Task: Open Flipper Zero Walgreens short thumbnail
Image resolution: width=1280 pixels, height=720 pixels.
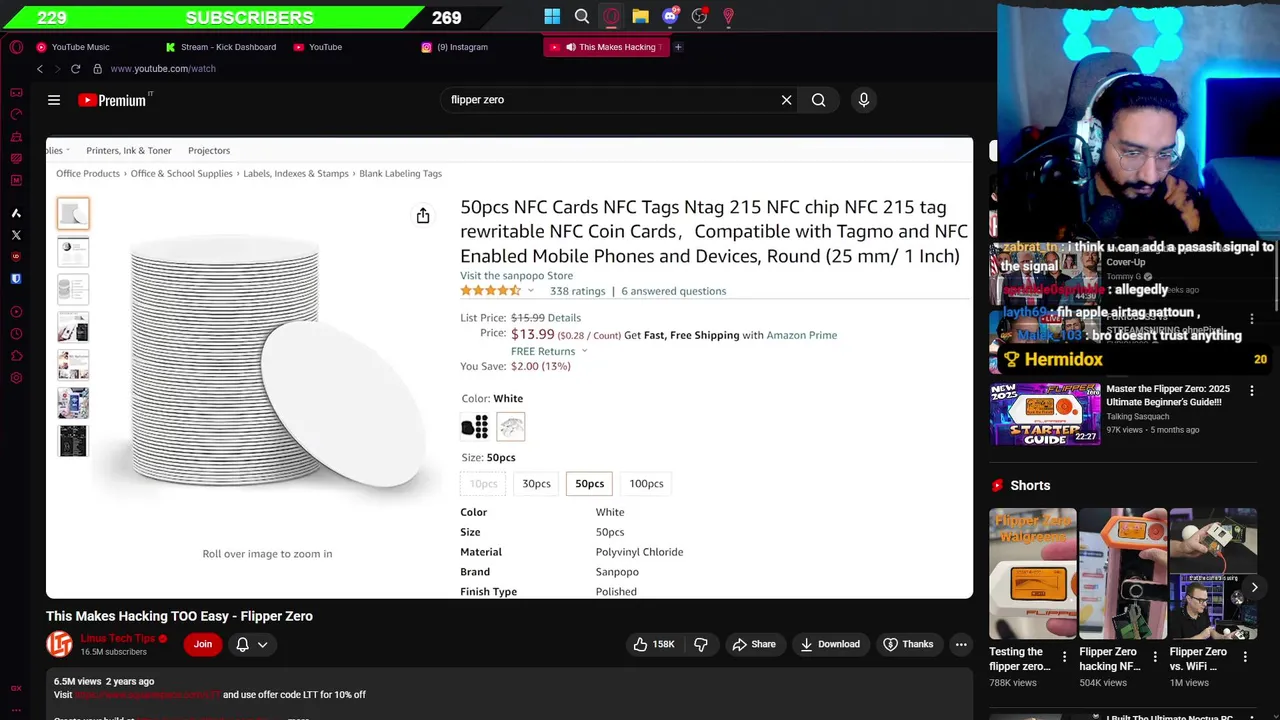Action: coord(1033,573)
